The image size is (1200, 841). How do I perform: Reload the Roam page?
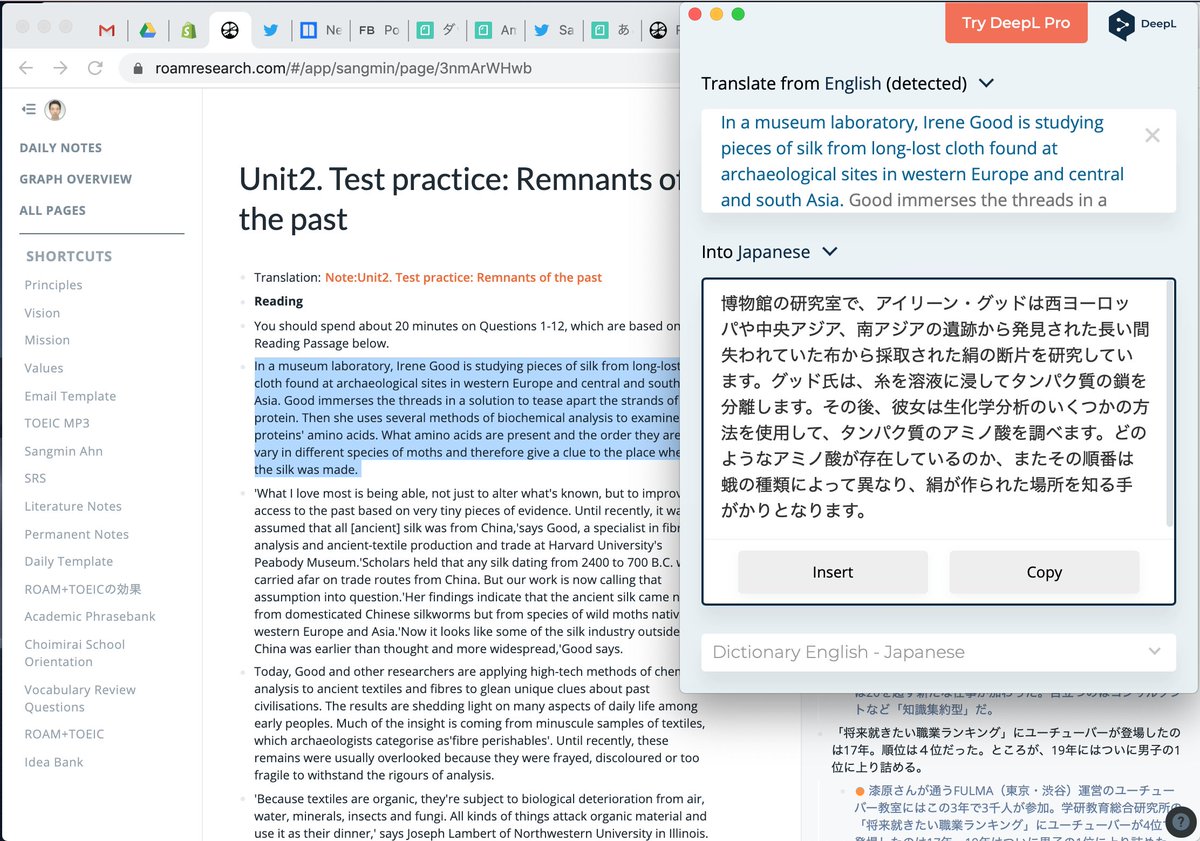(95, 68)
